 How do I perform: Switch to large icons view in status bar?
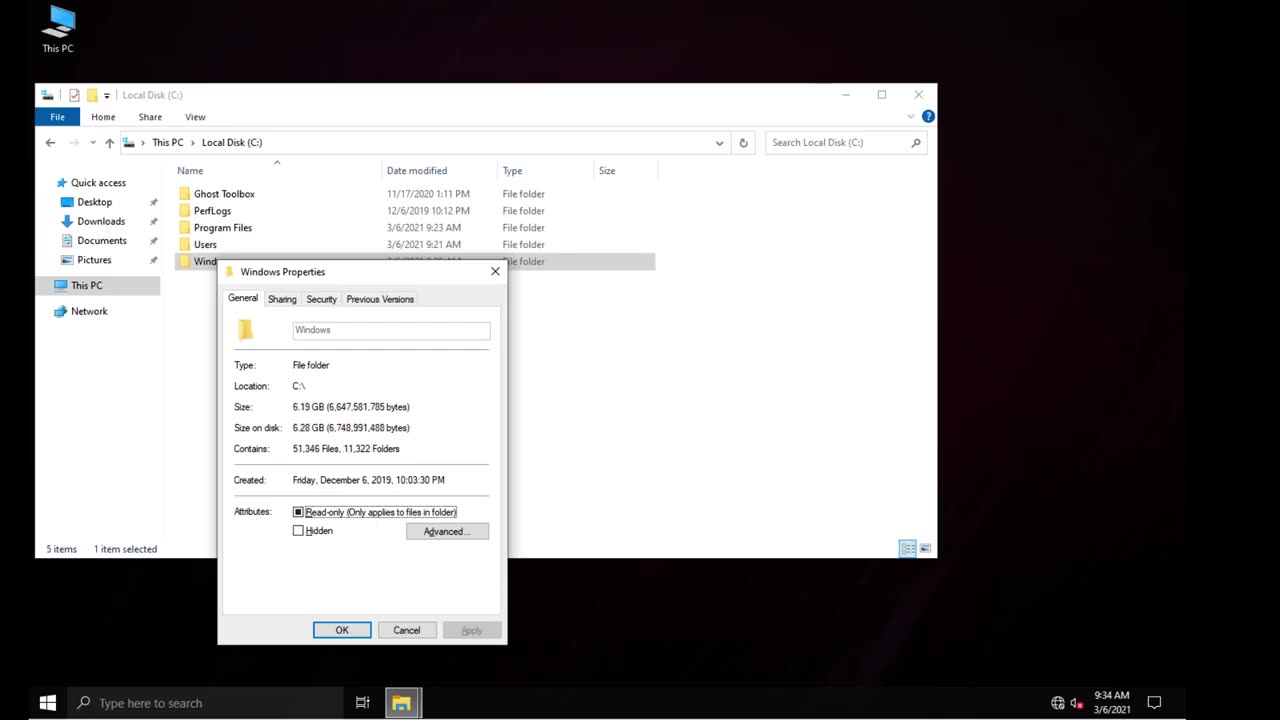click(925, 549)
